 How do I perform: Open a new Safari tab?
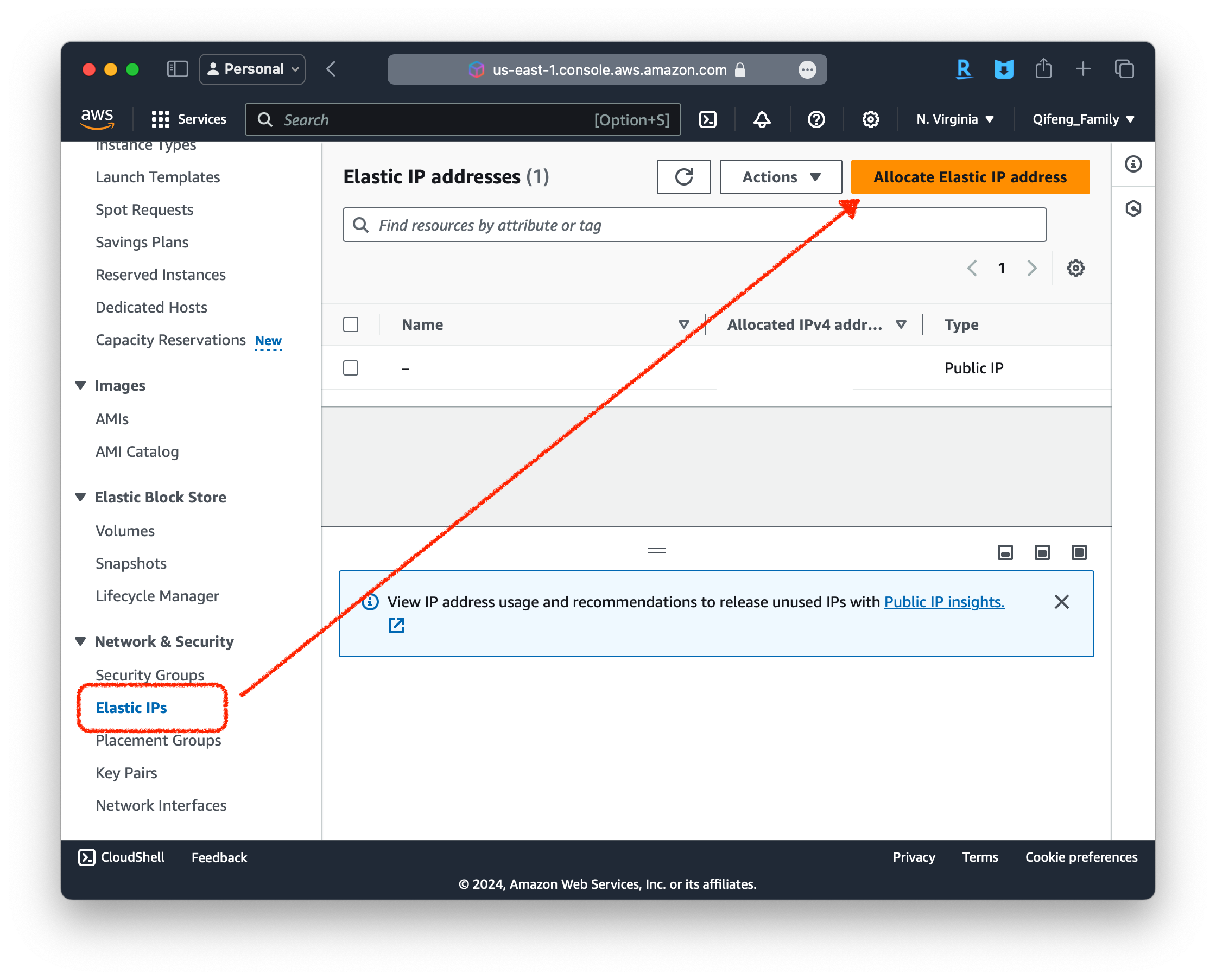(1082, 69)
